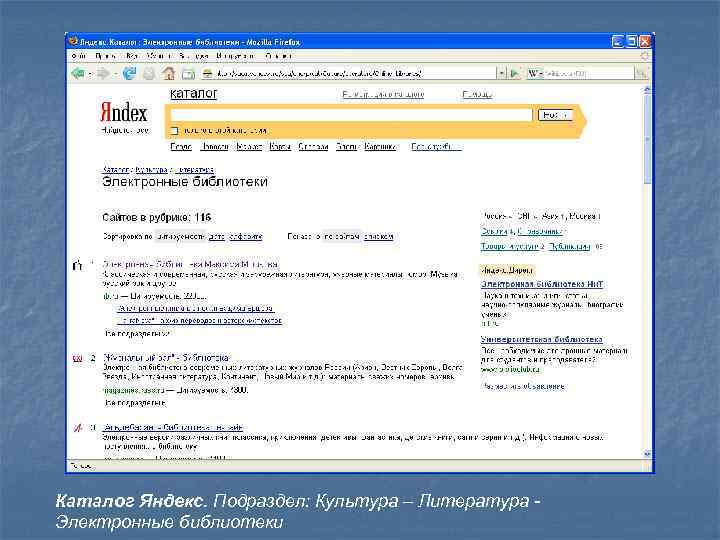The width and height of the screenshot is (720, 540).
Task: Click the favicon beside first catalog result
Action: click(78, 265)
